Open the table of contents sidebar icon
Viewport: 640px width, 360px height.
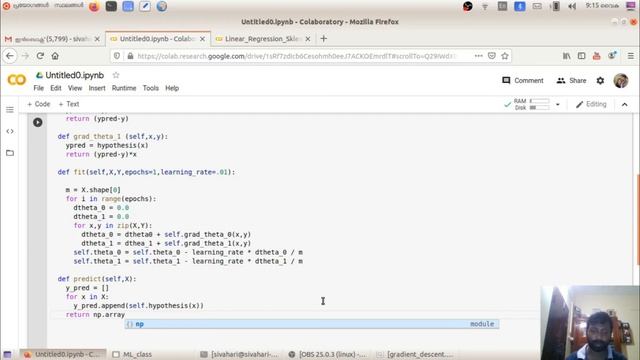tap(10, 110)
